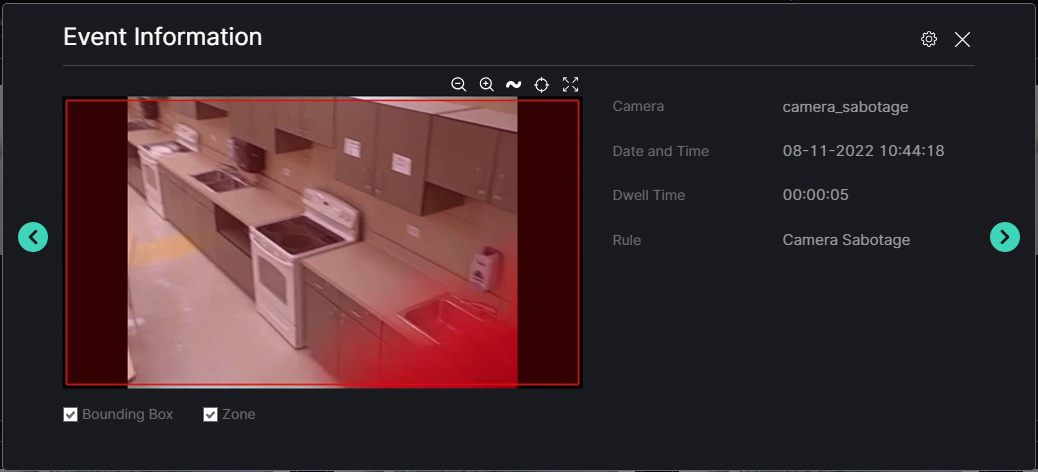
Task: Click the kitchen camera snapshot image
Action: click(322, 242)
